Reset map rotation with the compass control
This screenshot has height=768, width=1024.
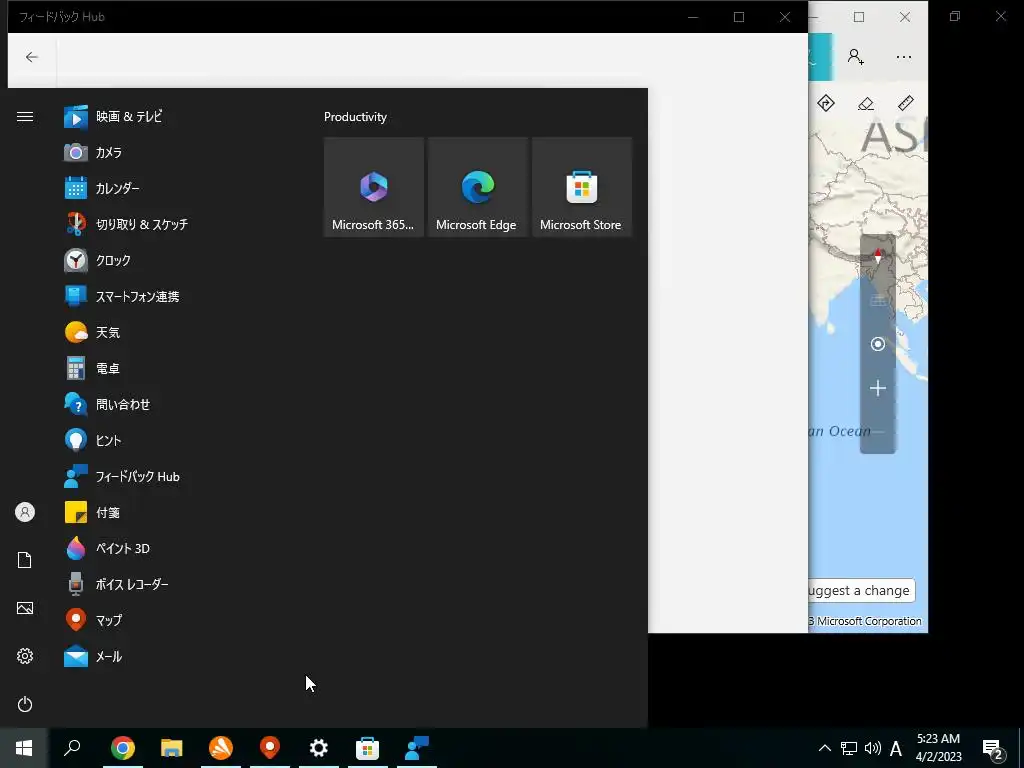[878, 257]
